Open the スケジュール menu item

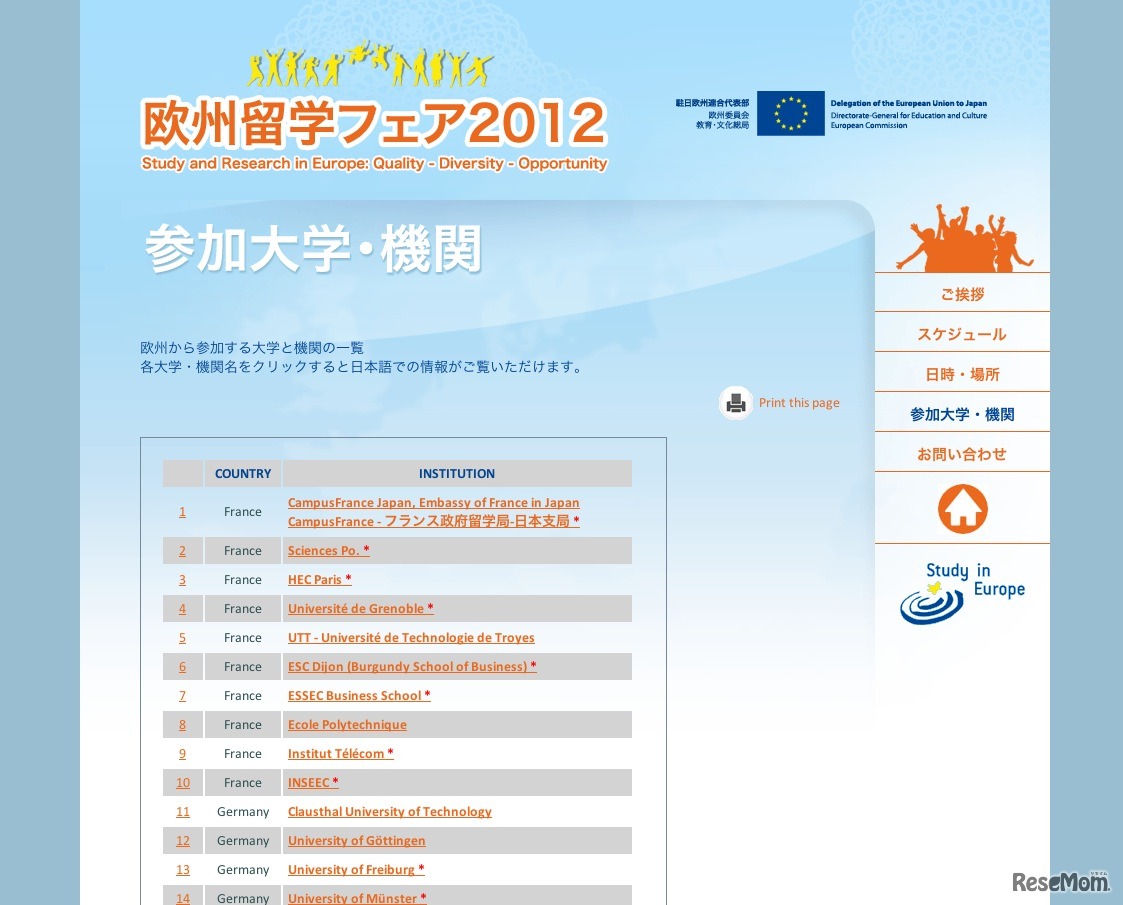[963, 334]
